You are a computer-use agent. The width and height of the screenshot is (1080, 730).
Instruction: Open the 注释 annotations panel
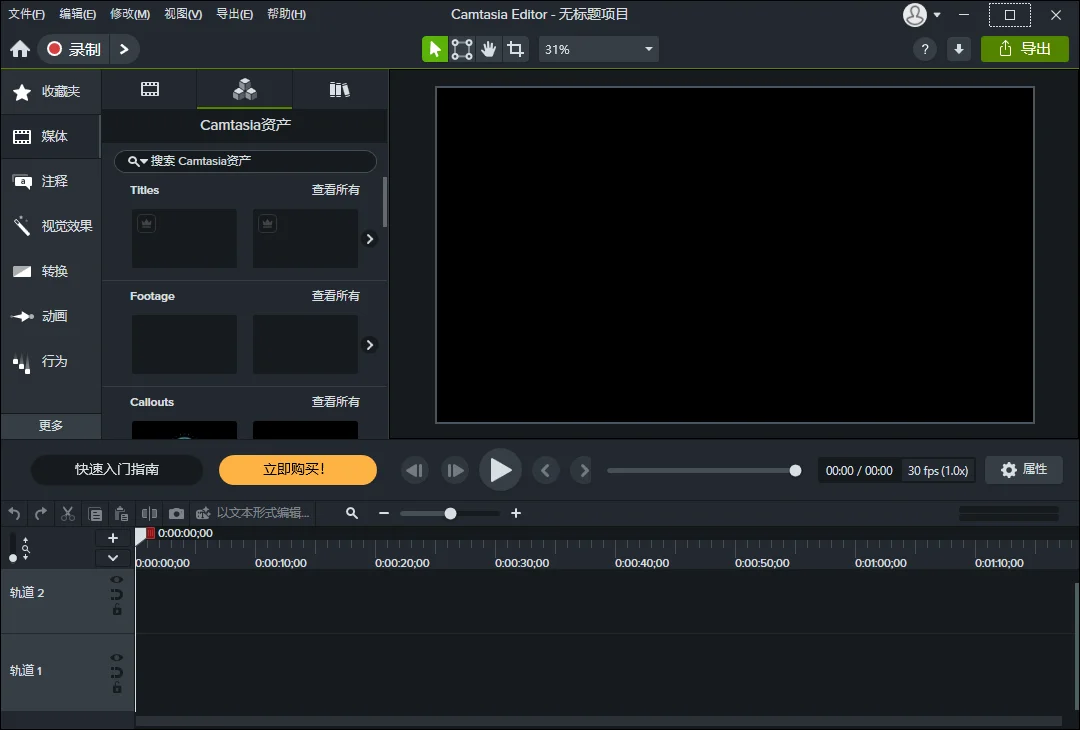pos(51,181)
